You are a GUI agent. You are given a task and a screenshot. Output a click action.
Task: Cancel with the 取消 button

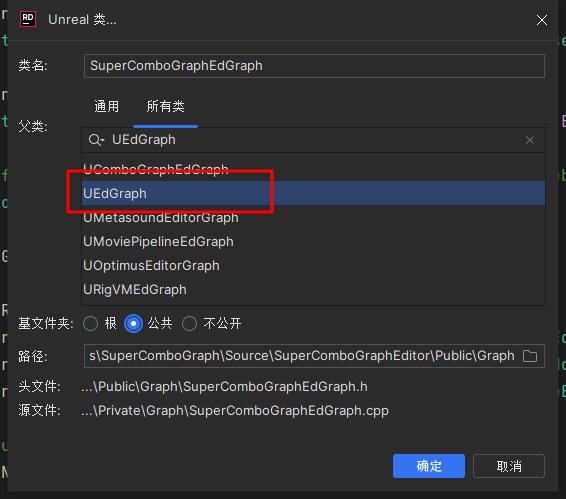(509, 466)
